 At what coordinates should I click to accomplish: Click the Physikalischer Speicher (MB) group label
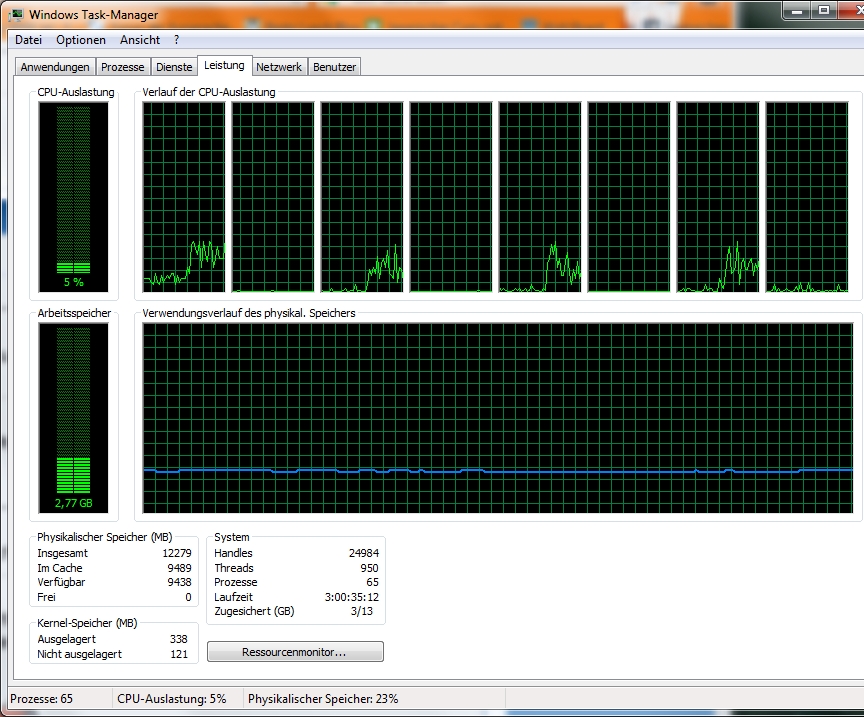pos(105,537)
